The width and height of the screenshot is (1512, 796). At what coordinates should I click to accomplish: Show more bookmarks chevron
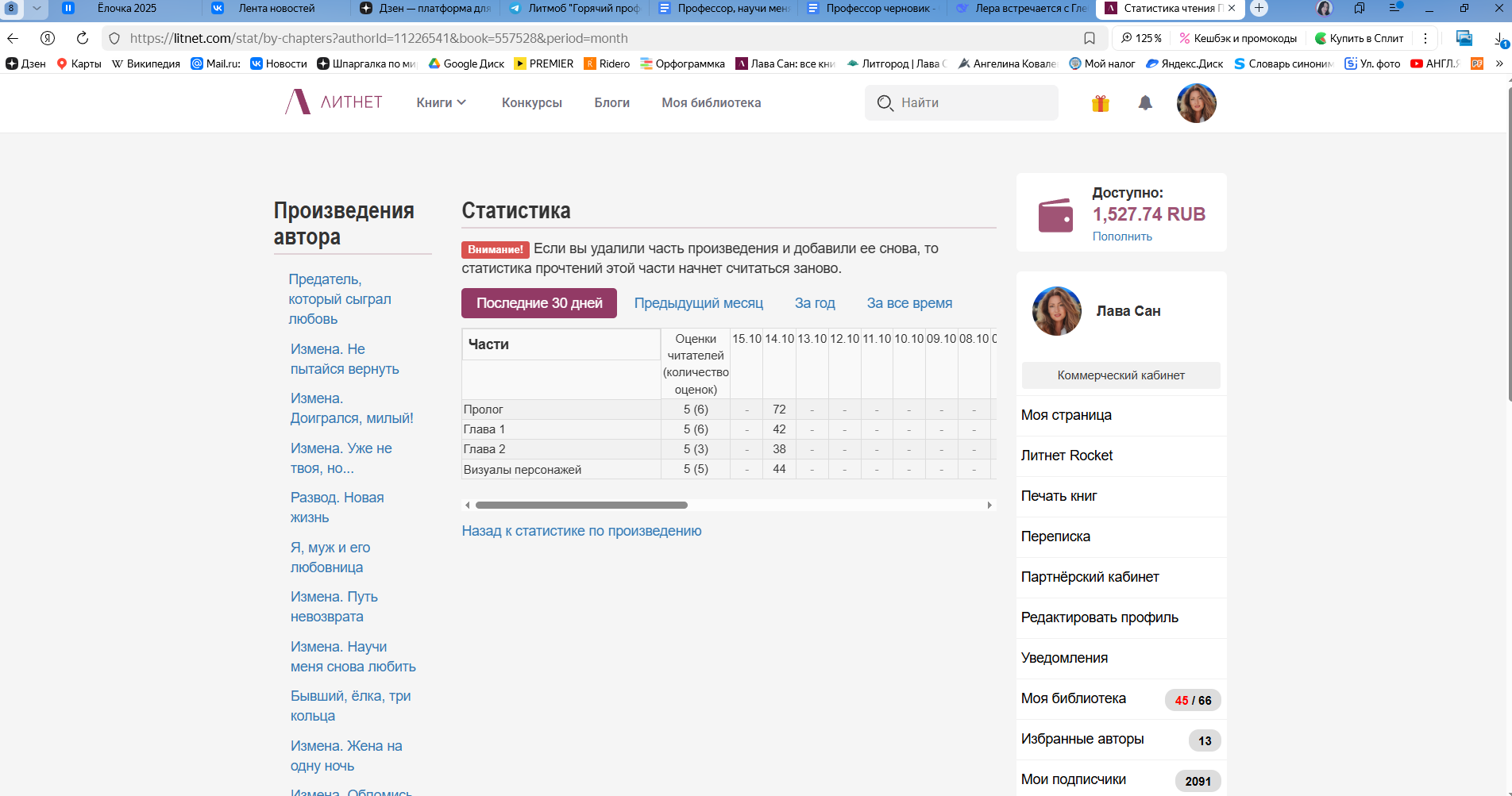click(x=1499, y=63)
